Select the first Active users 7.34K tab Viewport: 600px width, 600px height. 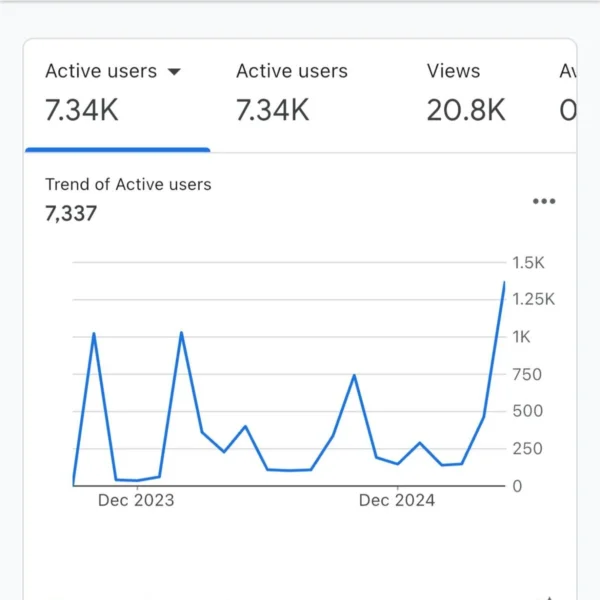(117, 96)
